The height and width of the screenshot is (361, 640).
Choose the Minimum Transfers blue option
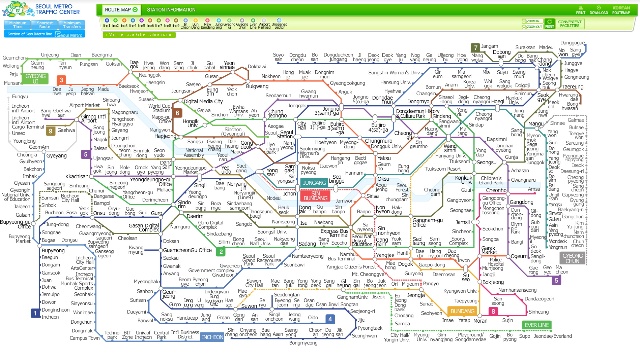tap(71, 25)
